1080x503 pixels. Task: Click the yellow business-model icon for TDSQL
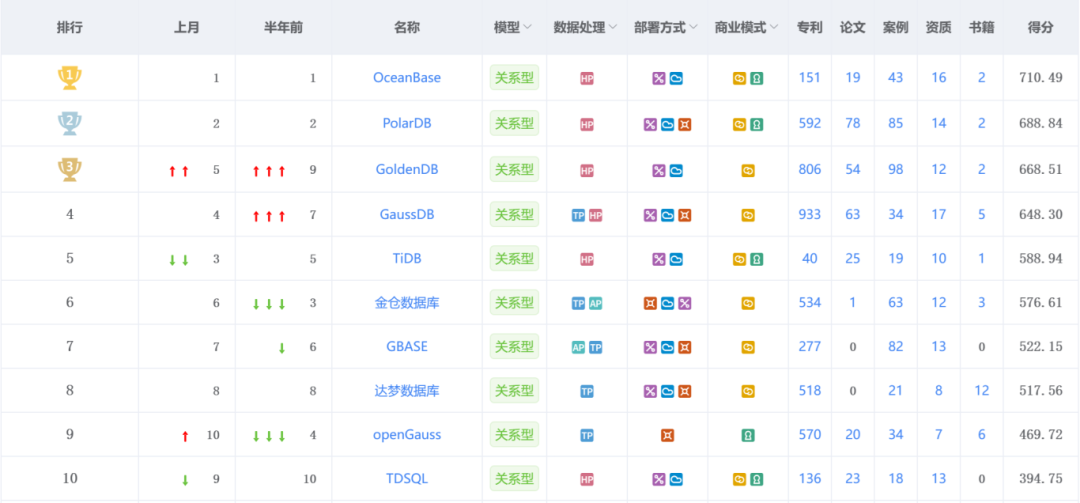click(x=739, y=479)
